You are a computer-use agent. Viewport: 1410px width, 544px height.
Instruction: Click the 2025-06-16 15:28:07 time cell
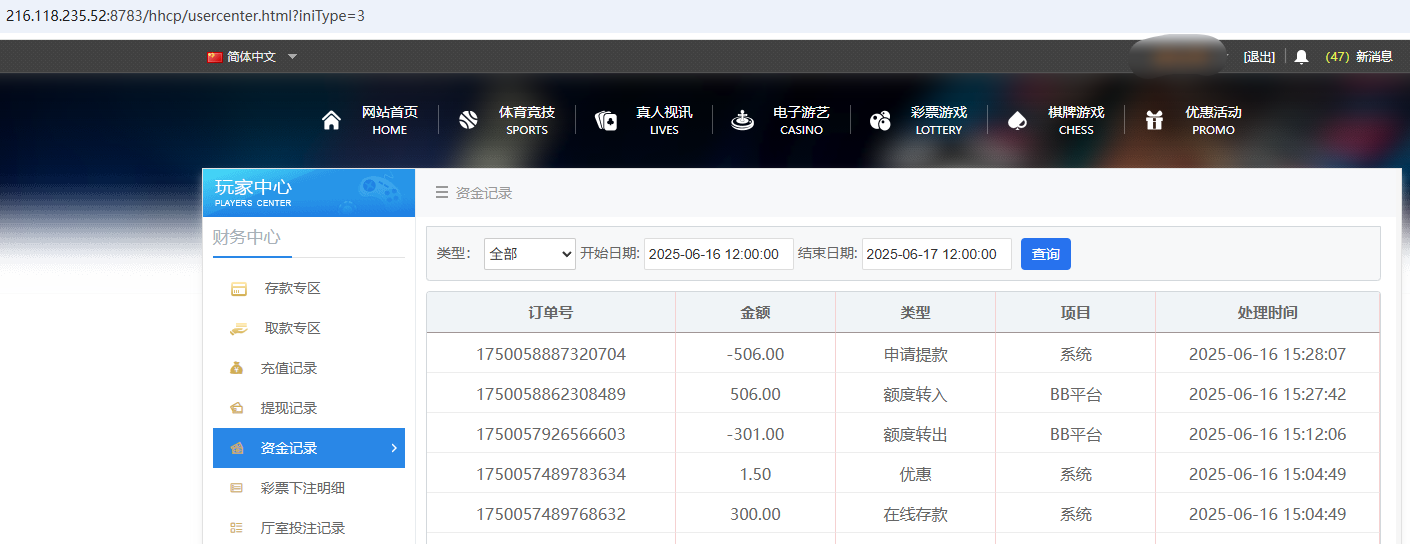coord(1268,354)
